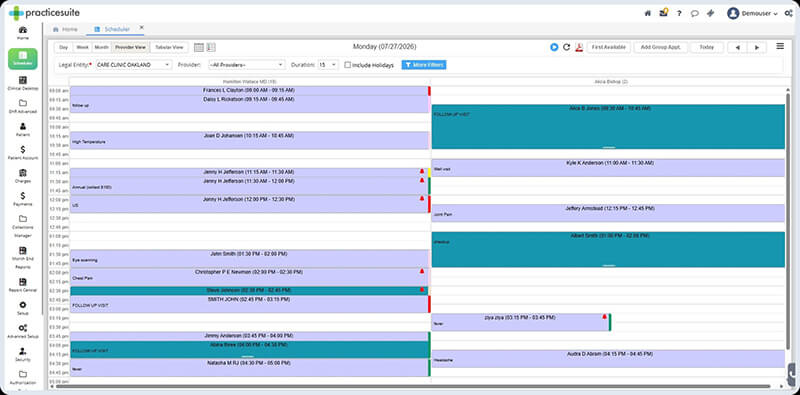This screenshot has height=395, width=800.
Task: Open Joan D Johansen 10:15 AM appointment
Action: pos(249,140)
